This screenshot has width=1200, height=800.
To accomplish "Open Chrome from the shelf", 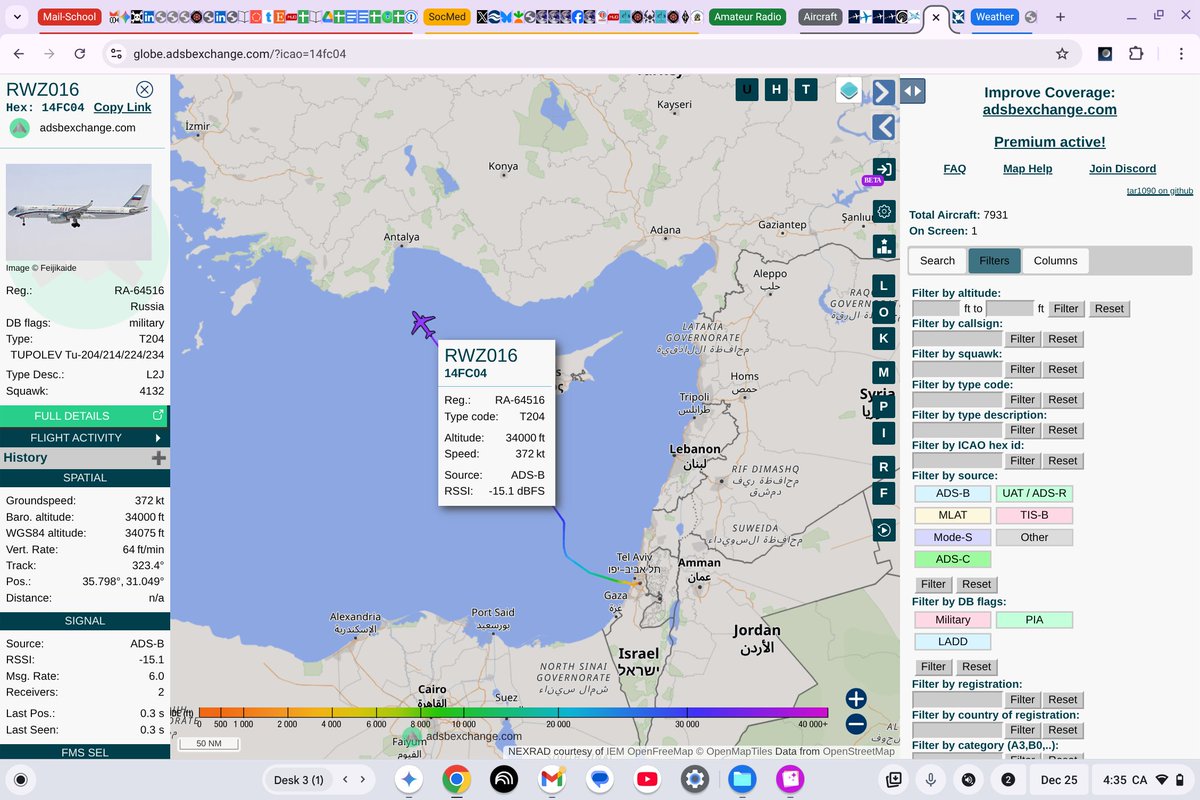I will click(x=456, y=779).
